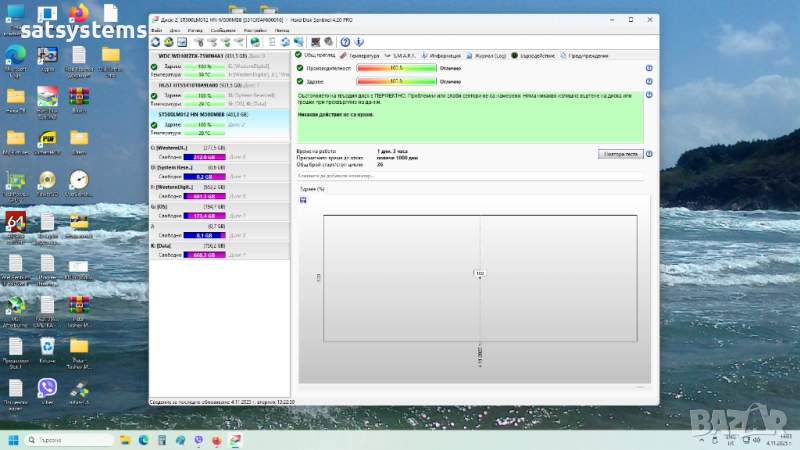
Task: Click the help question mark toolbar icon
Action: coord(345,42)
